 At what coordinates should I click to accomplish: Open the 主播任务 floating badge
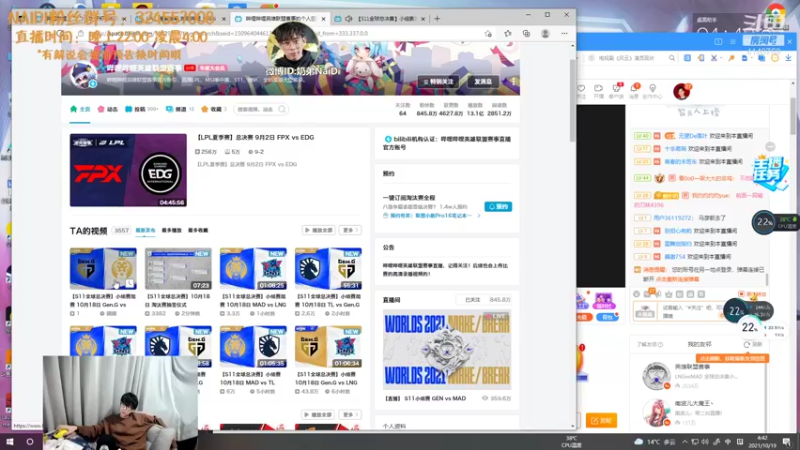770,173
